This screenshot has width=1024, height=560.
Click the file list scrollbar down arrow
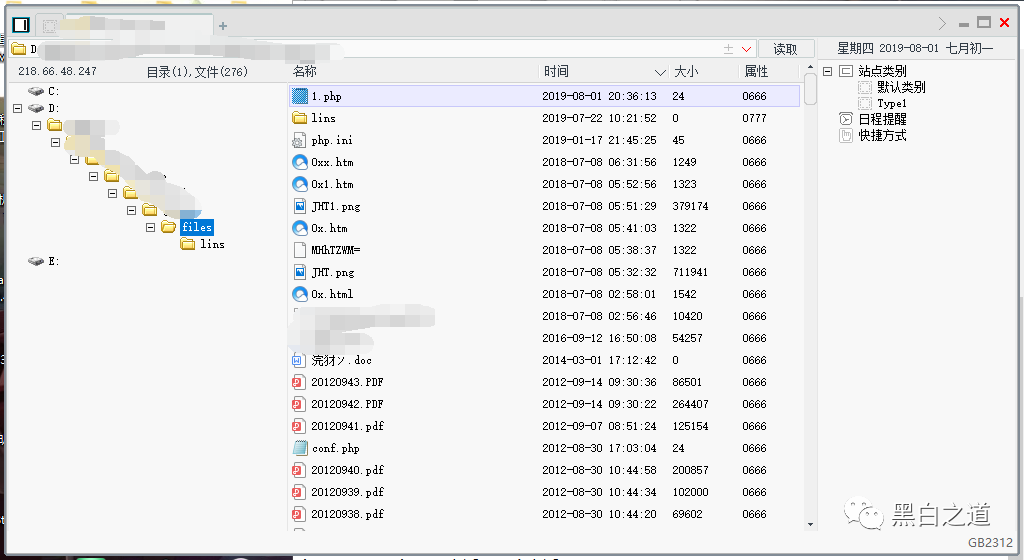(x=810, y=523)
